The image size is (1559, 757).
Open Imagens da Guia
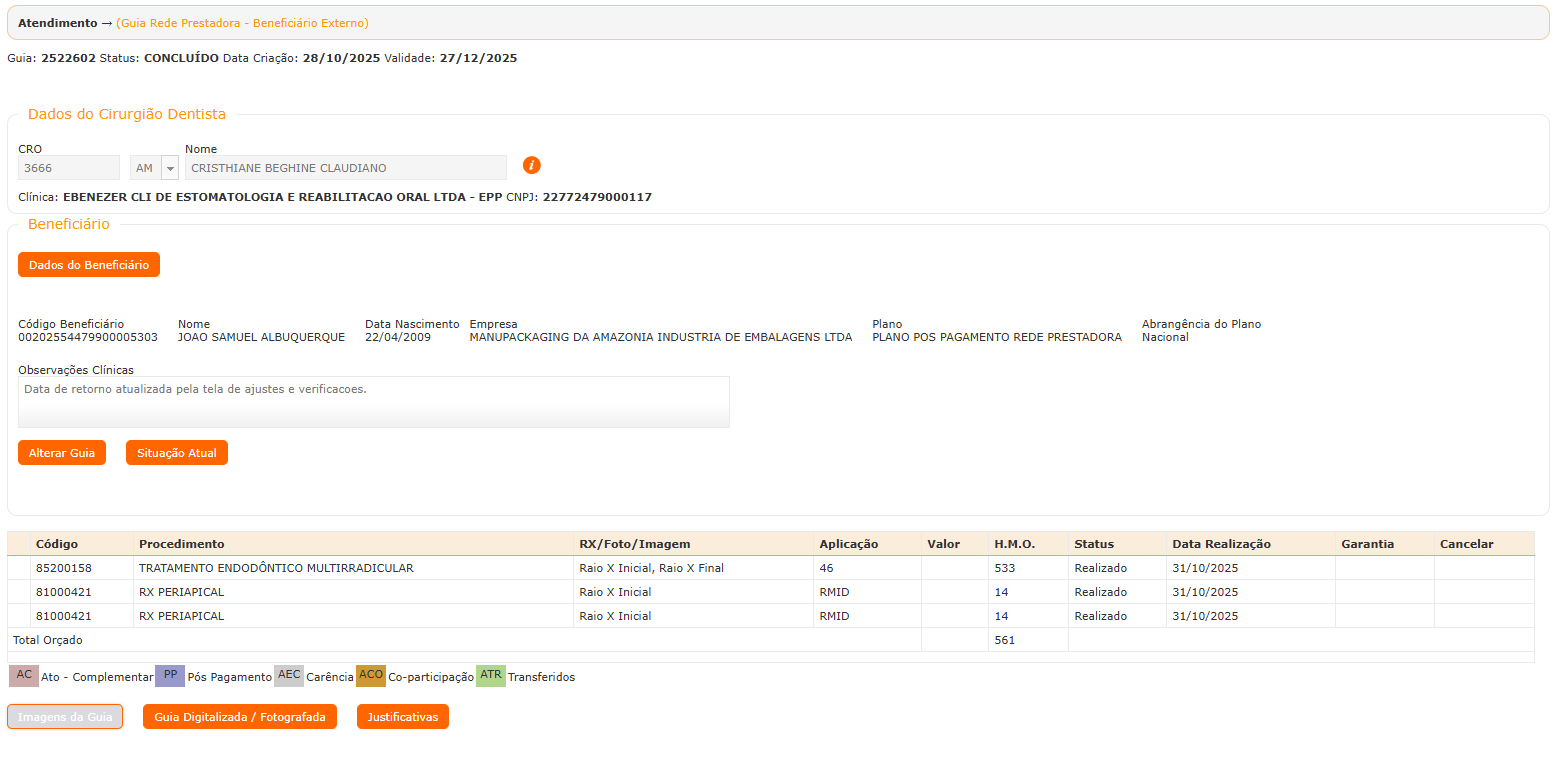coord(65,717)
